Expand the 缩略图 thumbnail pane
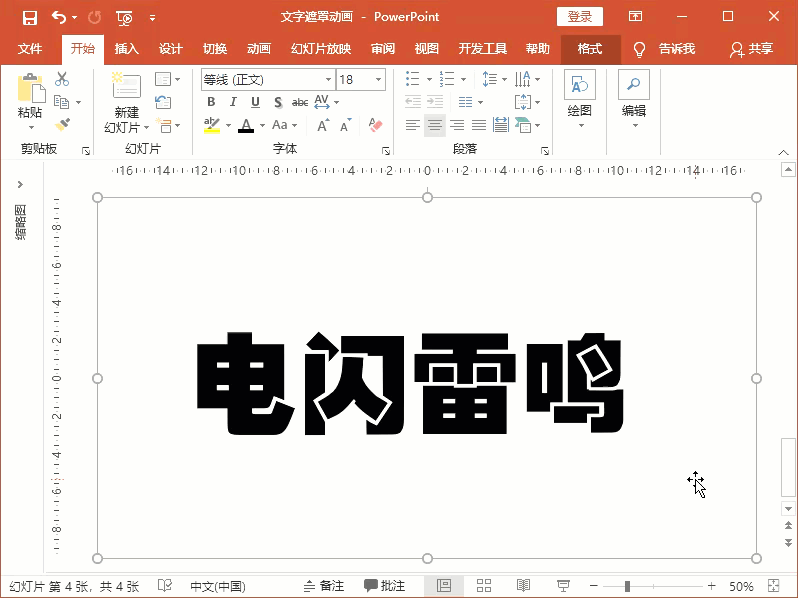 coord(20,184)
